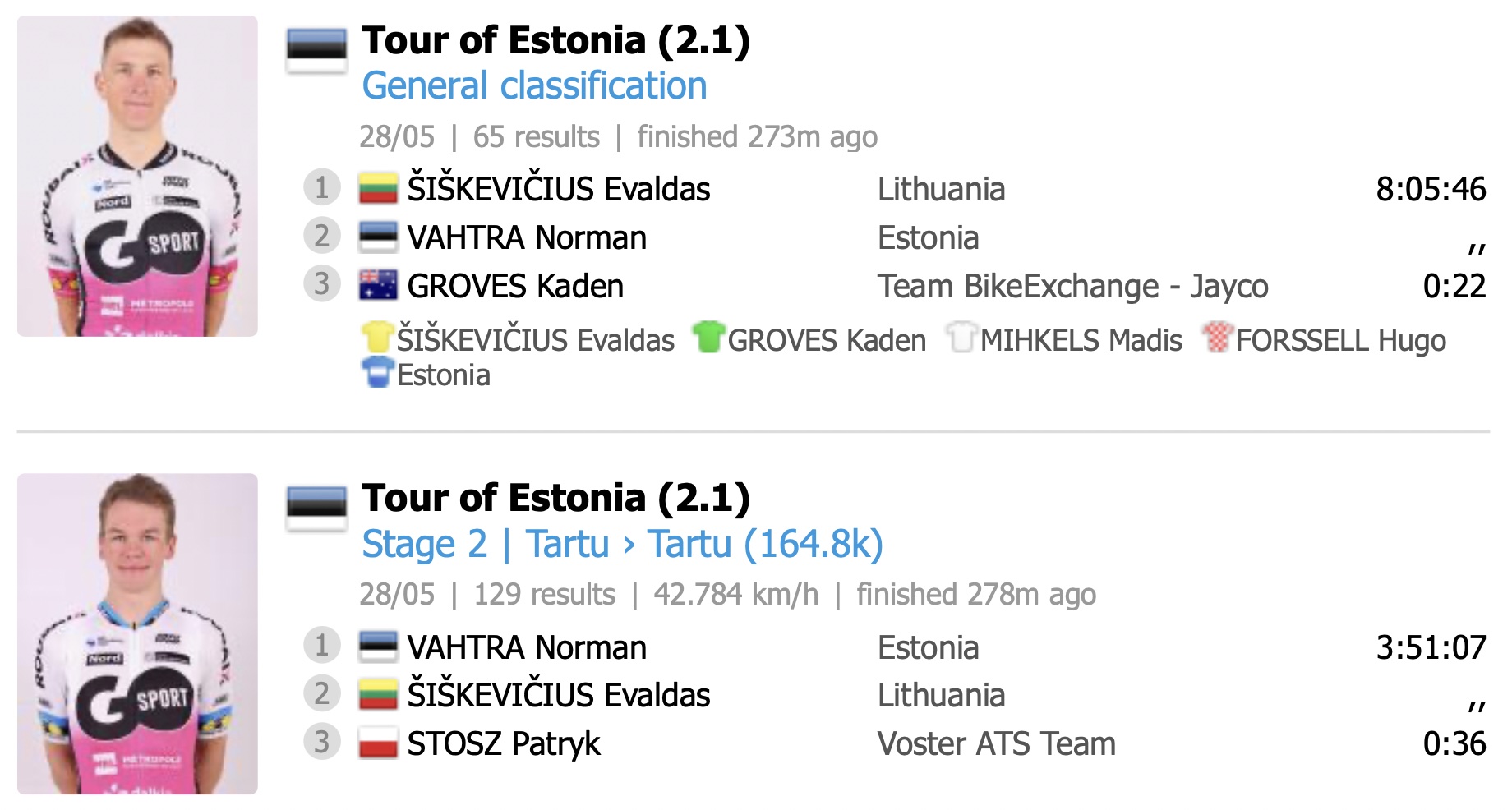Open the General classification link
Screen dimensions: 1512x810
[x=534, y=86]
